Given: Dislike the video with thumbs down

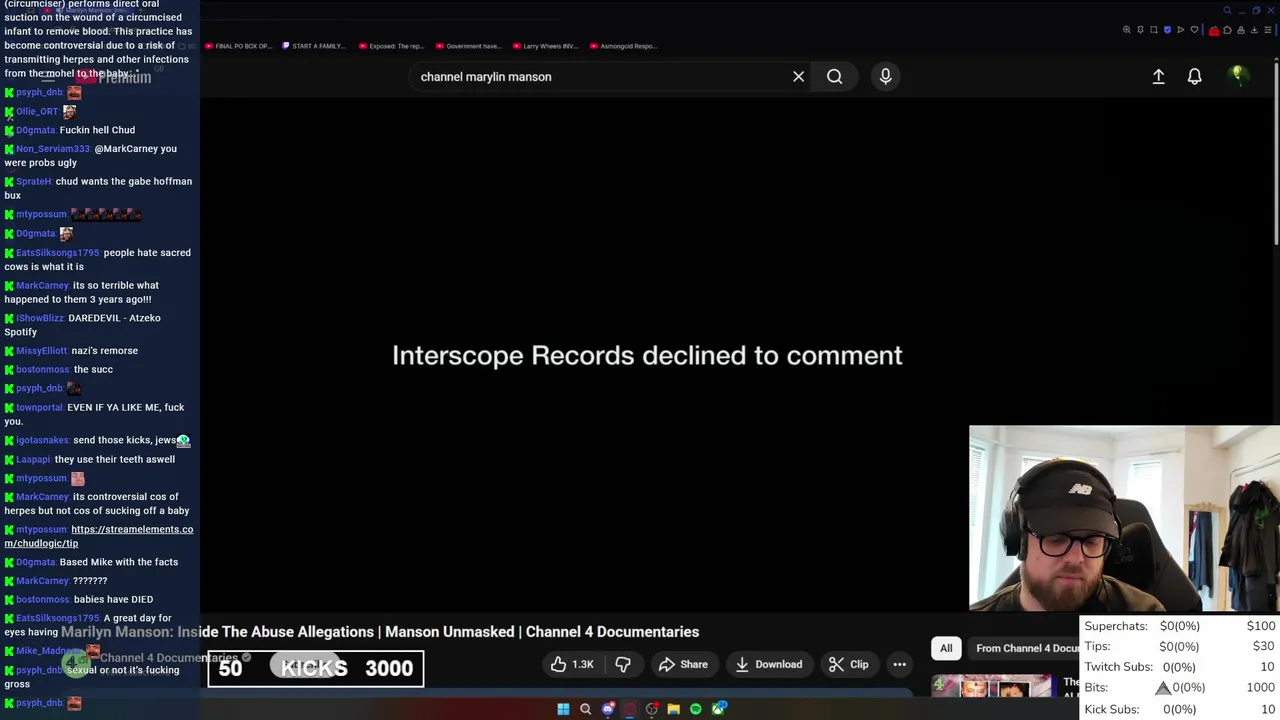Looking at the screenshot, I should [623, 664].
